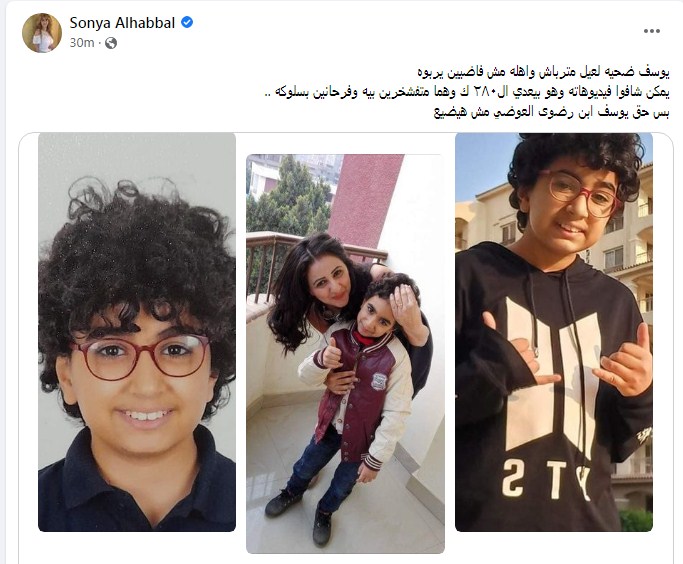The height and width of the screenshot is (564, 683).
Task: Click the last line of Arabic post text
Action: coord(551,112)
